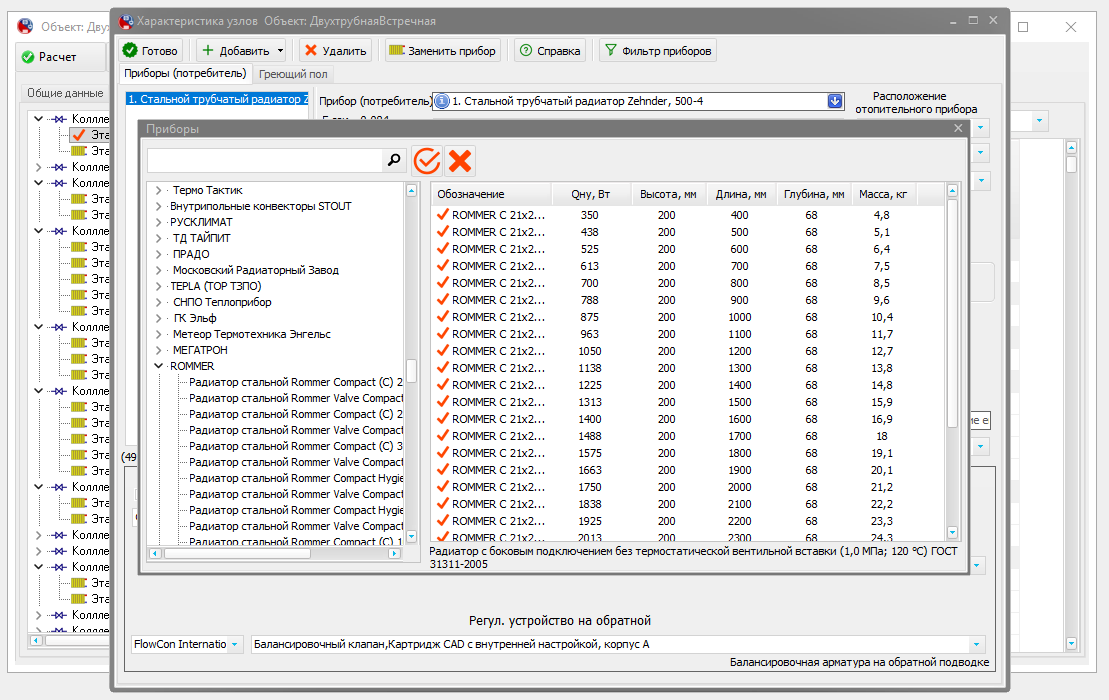Click checkmark icon of the 963 W ROMMER row

(443, 333)
